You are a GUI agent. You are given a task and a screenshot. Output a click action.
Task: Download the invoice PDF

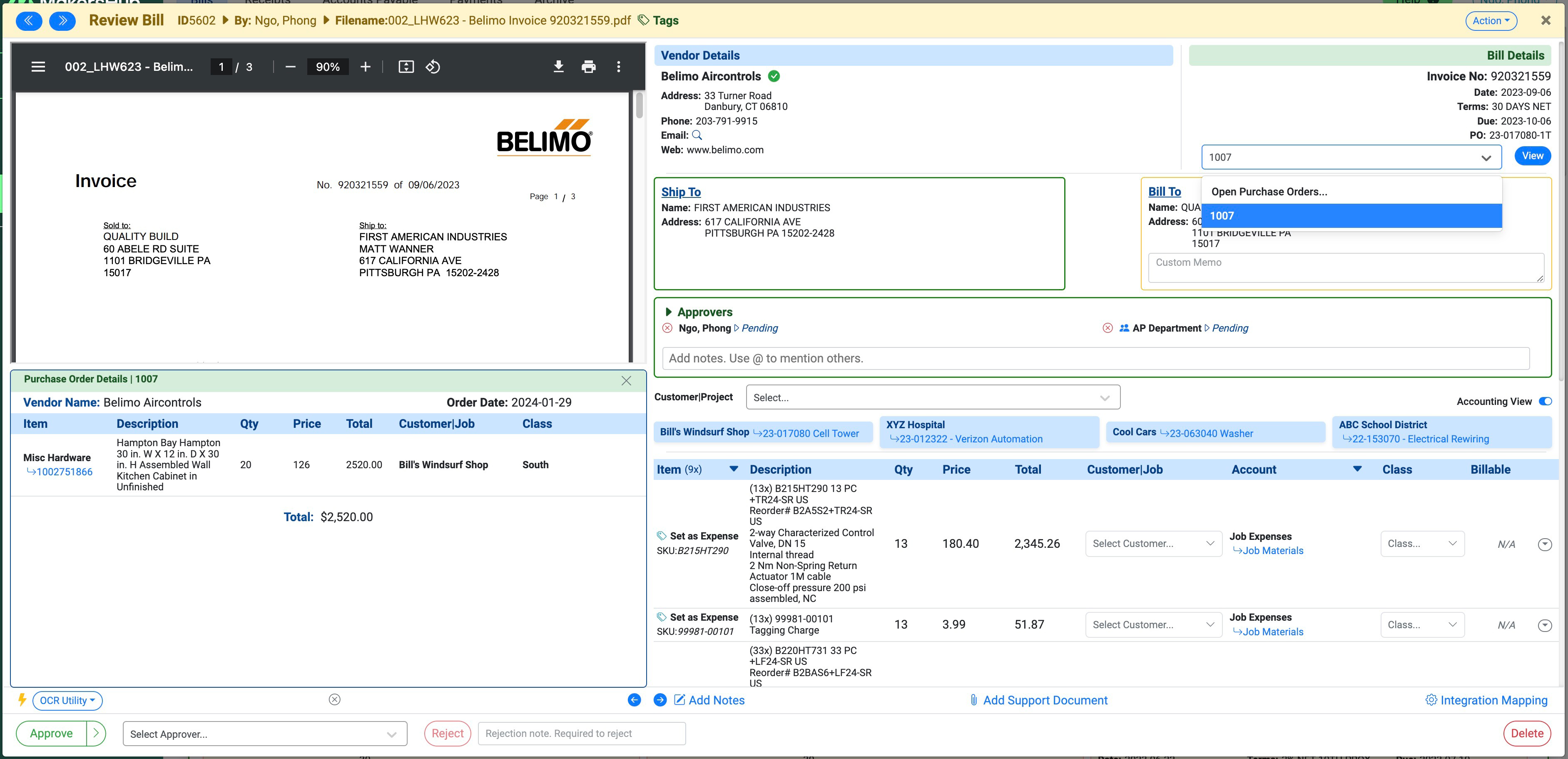558,66
